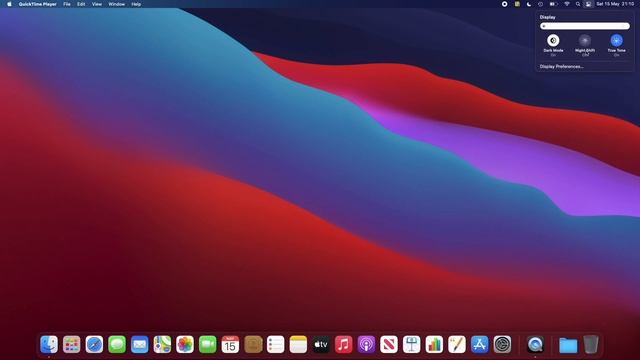
Task: Open Podcasts from the Dock
Action: [x=366, y=344]
